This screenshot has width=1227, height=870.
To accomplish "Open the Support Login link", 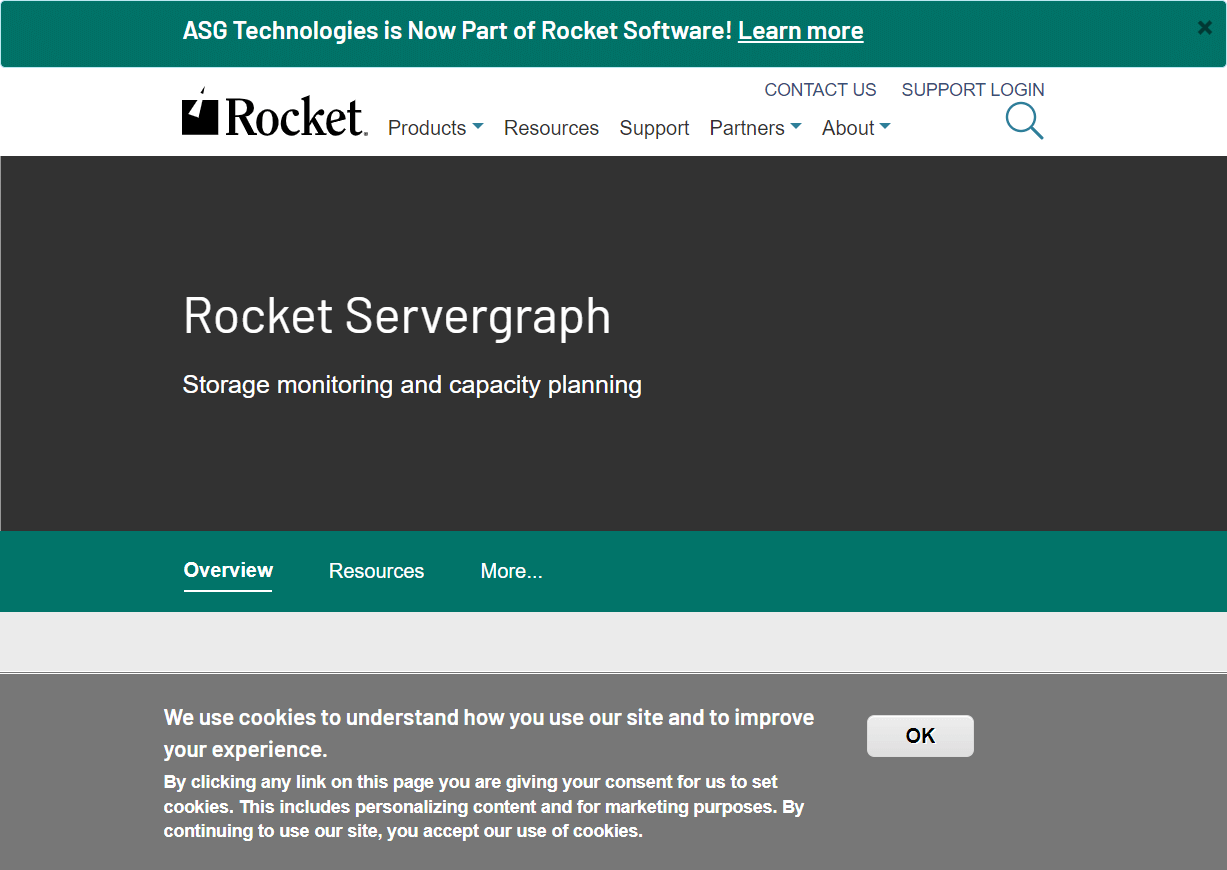I will [x=973, y=90].
